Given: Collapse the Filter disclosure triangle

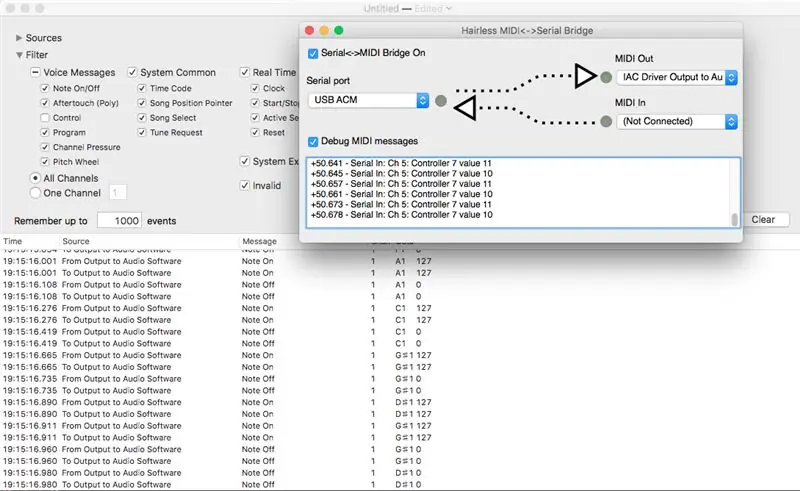Looking at the screenshot, I should [x=19, y=55].
